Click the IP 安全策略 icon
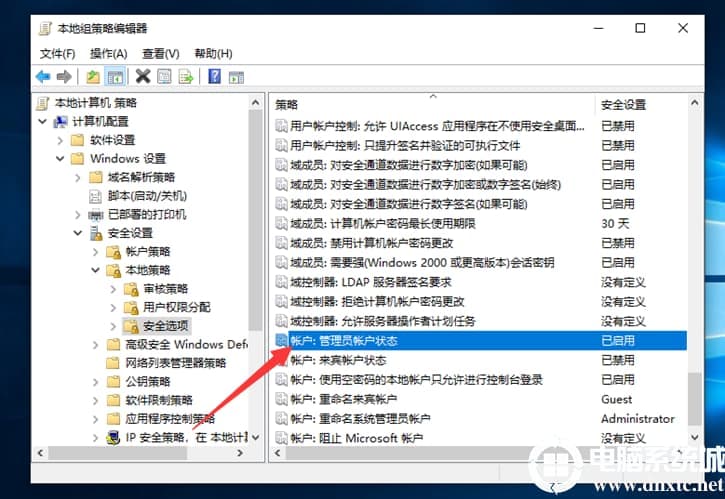The image size is (725, 499). (x=113, y=437)
